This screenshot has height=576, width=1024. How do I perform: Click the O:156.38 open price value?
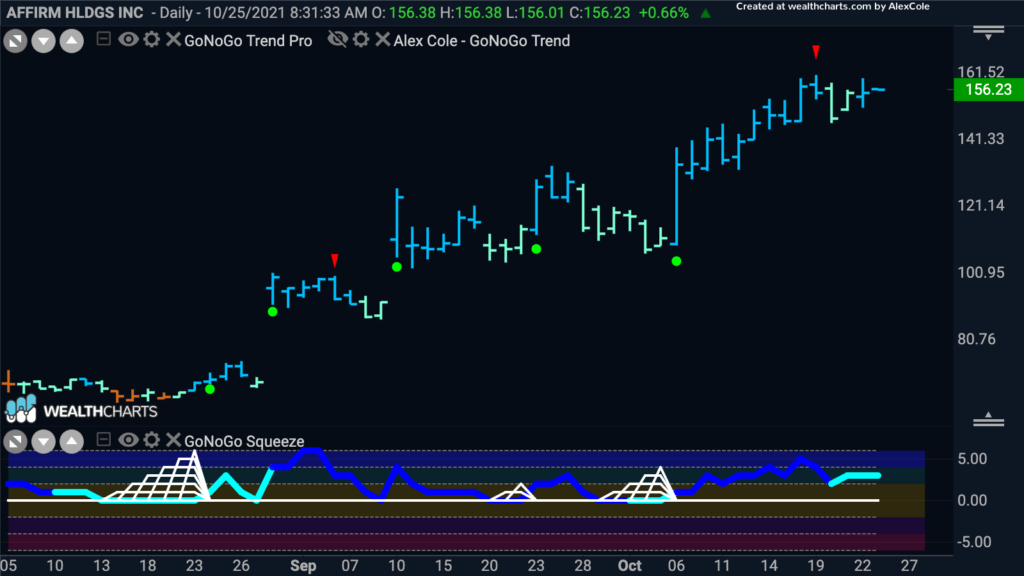406,13
